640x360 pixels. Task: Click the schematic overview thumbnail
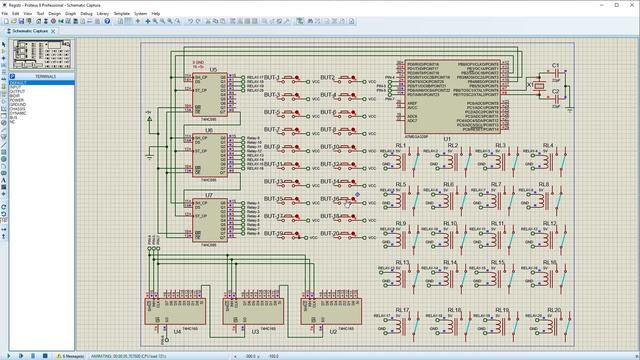pos(42,54)
